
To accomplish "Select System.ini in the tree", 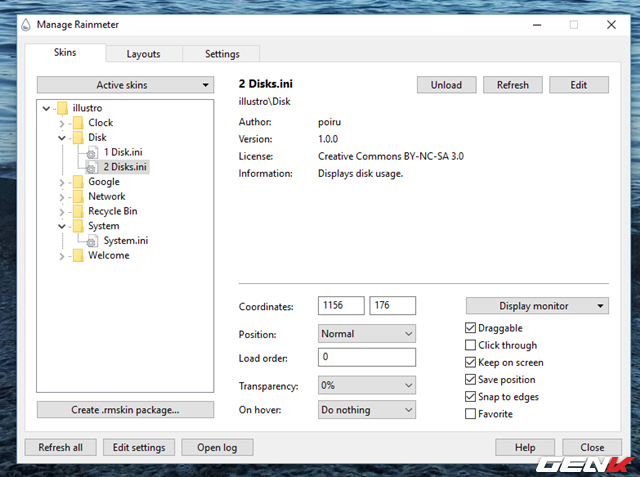I will click(126, 241).
